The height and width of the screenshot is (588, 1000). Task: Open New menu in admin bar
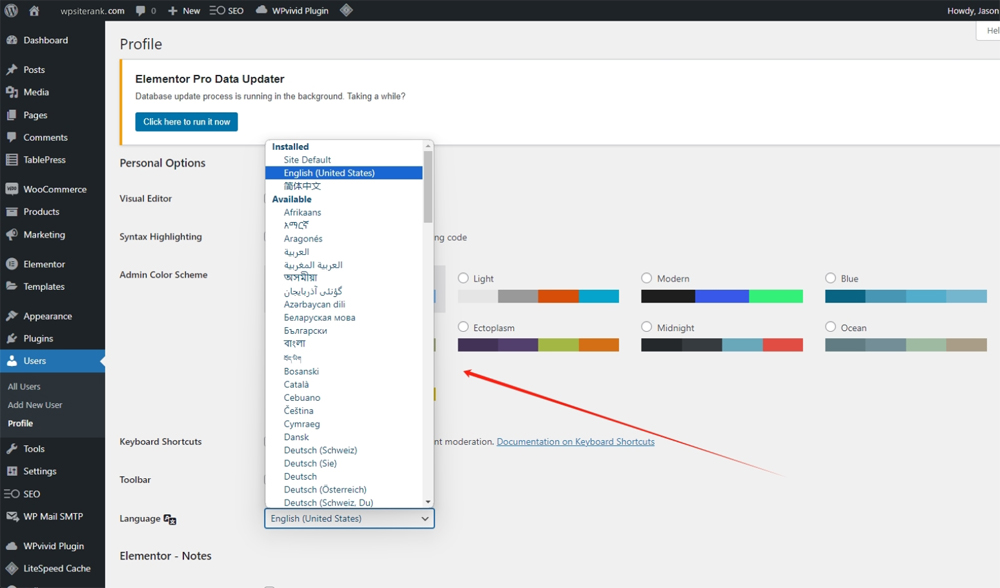[x=184, y=11]
